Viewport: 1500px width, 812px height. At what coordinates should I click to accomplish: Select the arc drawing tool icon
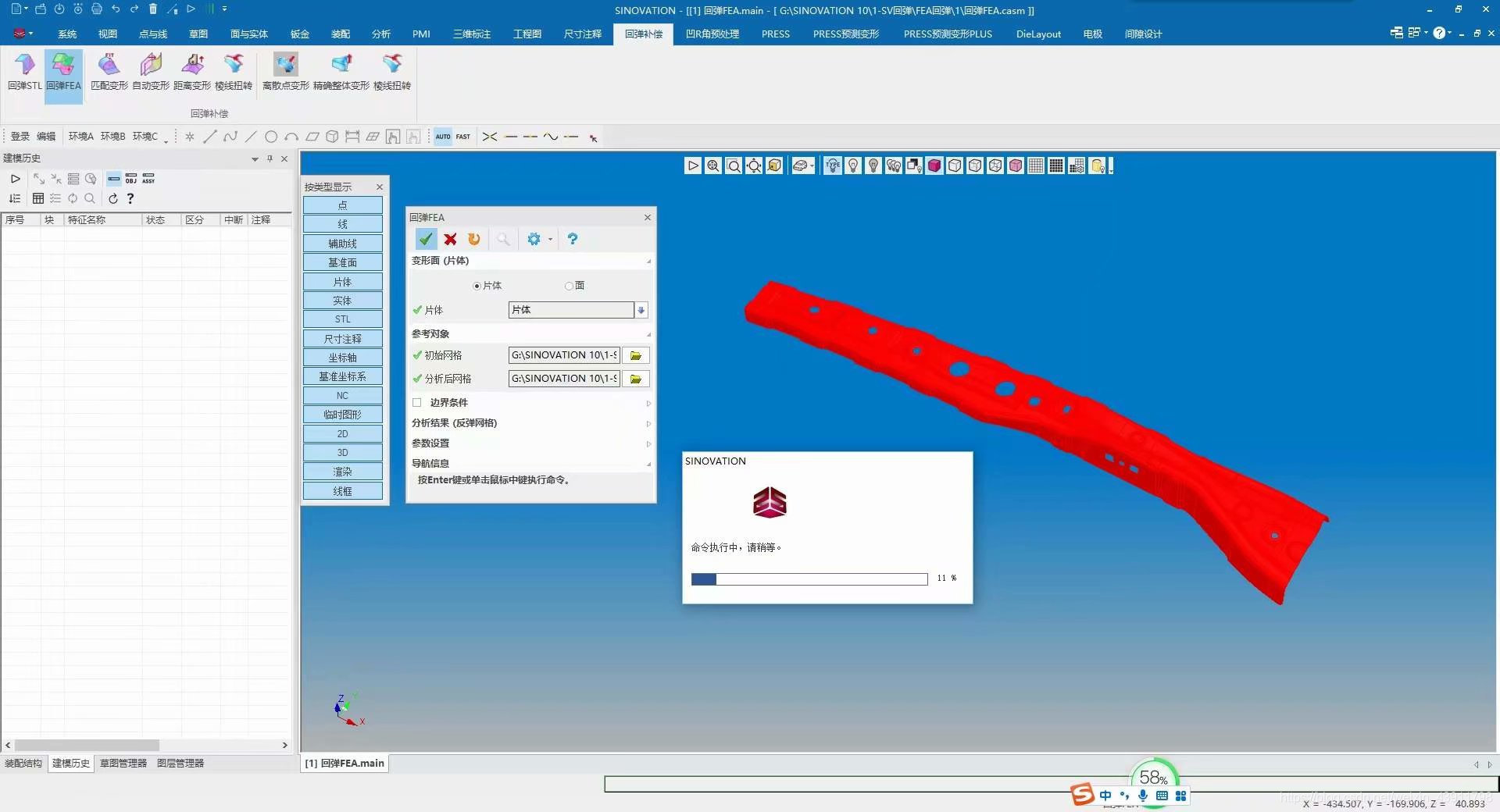[x=291, y=137]
